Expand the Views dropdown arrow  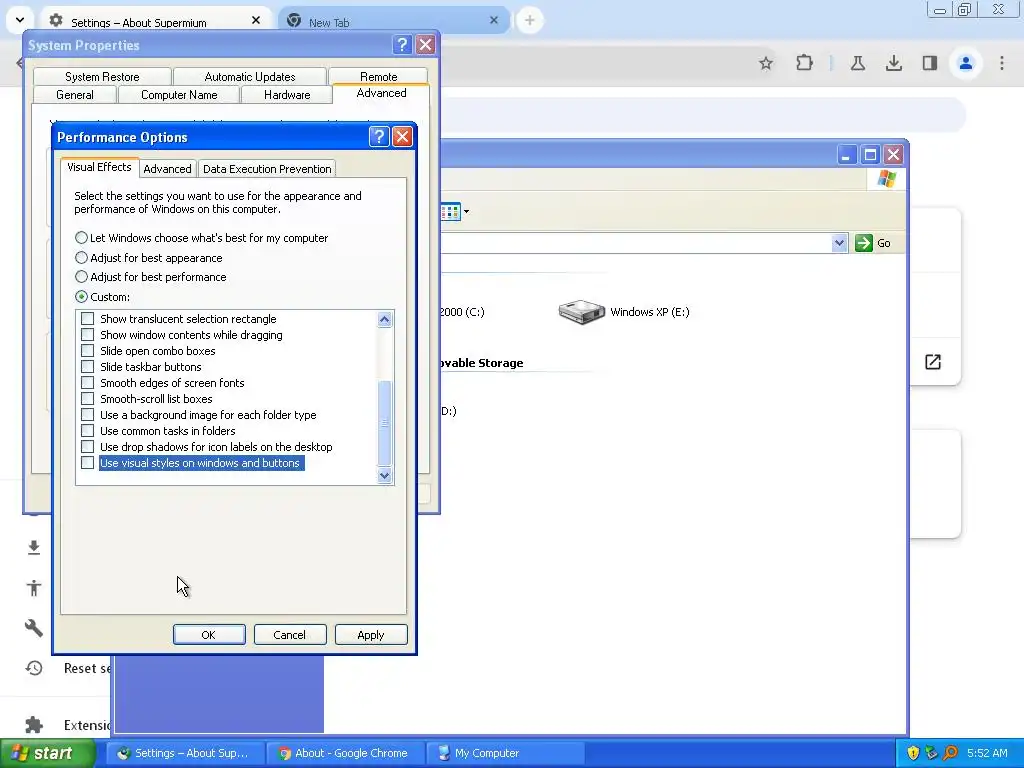(466, 212)
